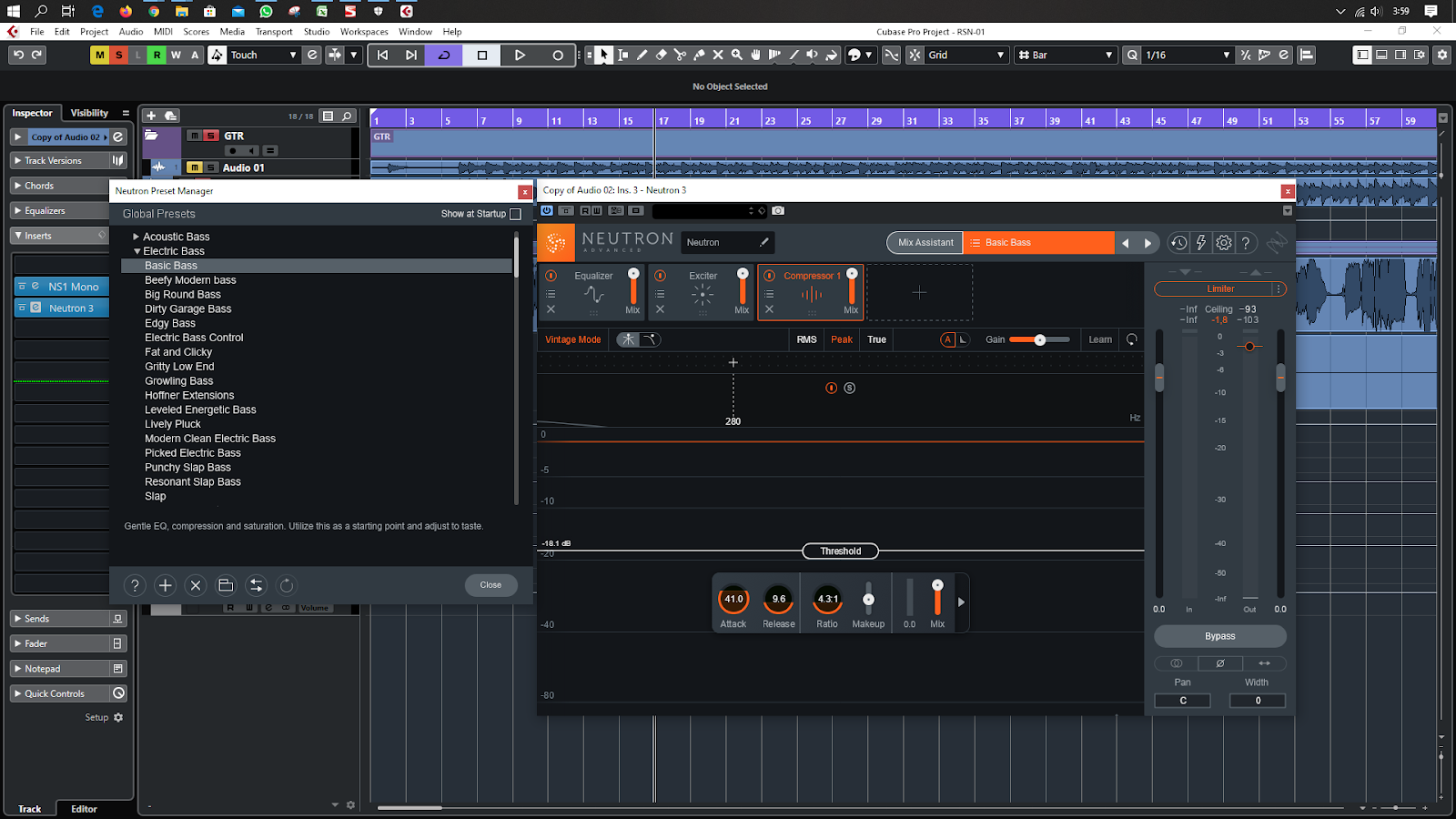This screenshot has width=1456, height=819.
Task: Toggle plugin power button in Neutron window
Action: (x=547, y=210)
